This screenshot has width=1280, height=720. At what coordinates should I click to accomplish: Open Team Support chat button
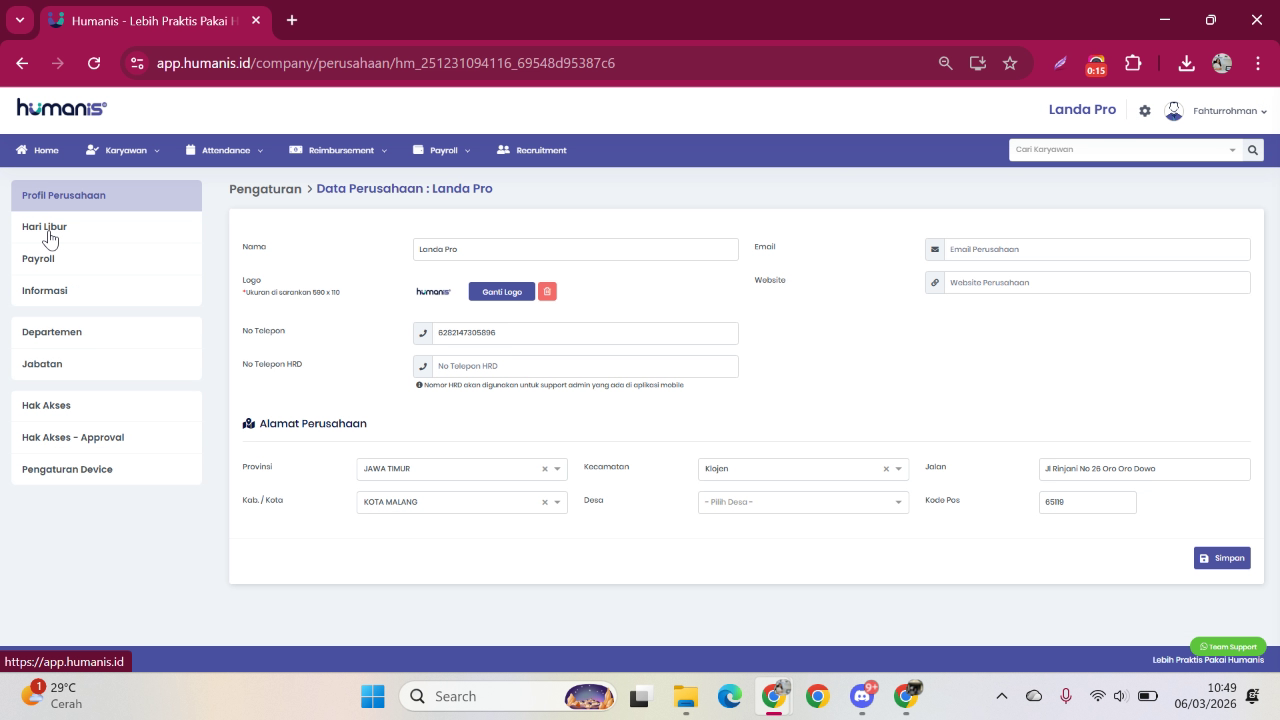pos(1228,646)
